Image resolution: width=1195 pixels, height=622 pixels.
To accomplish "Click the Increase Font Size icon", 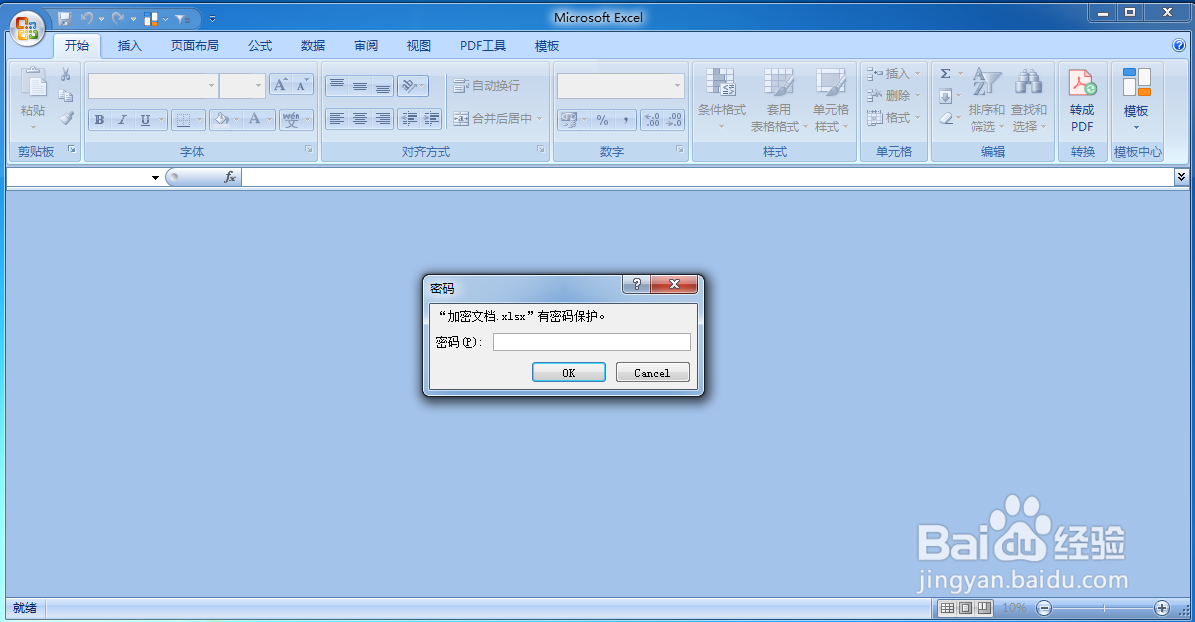I will click(x=280, y=85).
